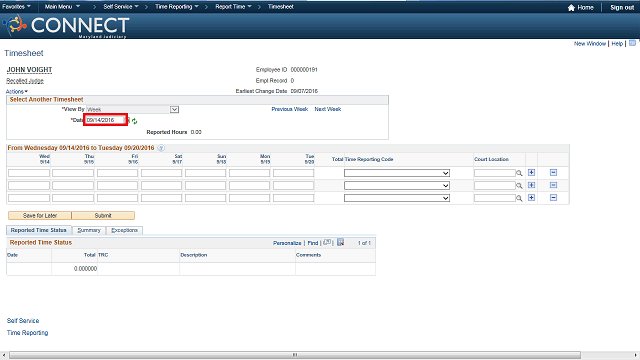Click the Submit button
Viewport: 640px width, 360px height.
103,216
